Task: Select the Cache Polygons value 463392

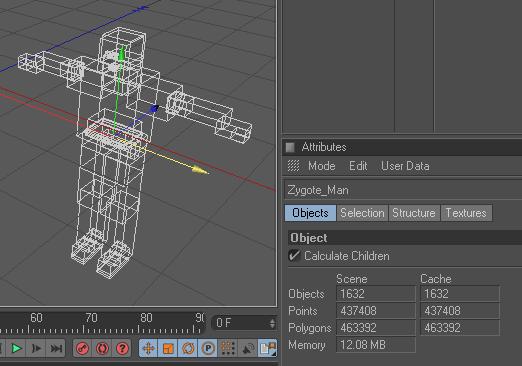Action: [460, 328]
